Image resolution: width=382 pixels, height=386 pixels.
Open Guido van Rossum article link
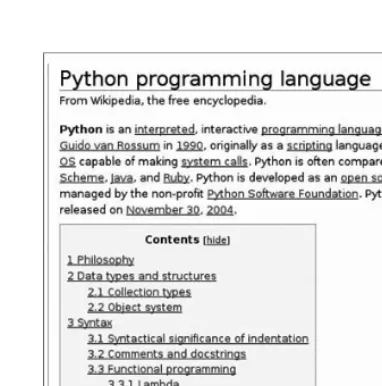110,146
